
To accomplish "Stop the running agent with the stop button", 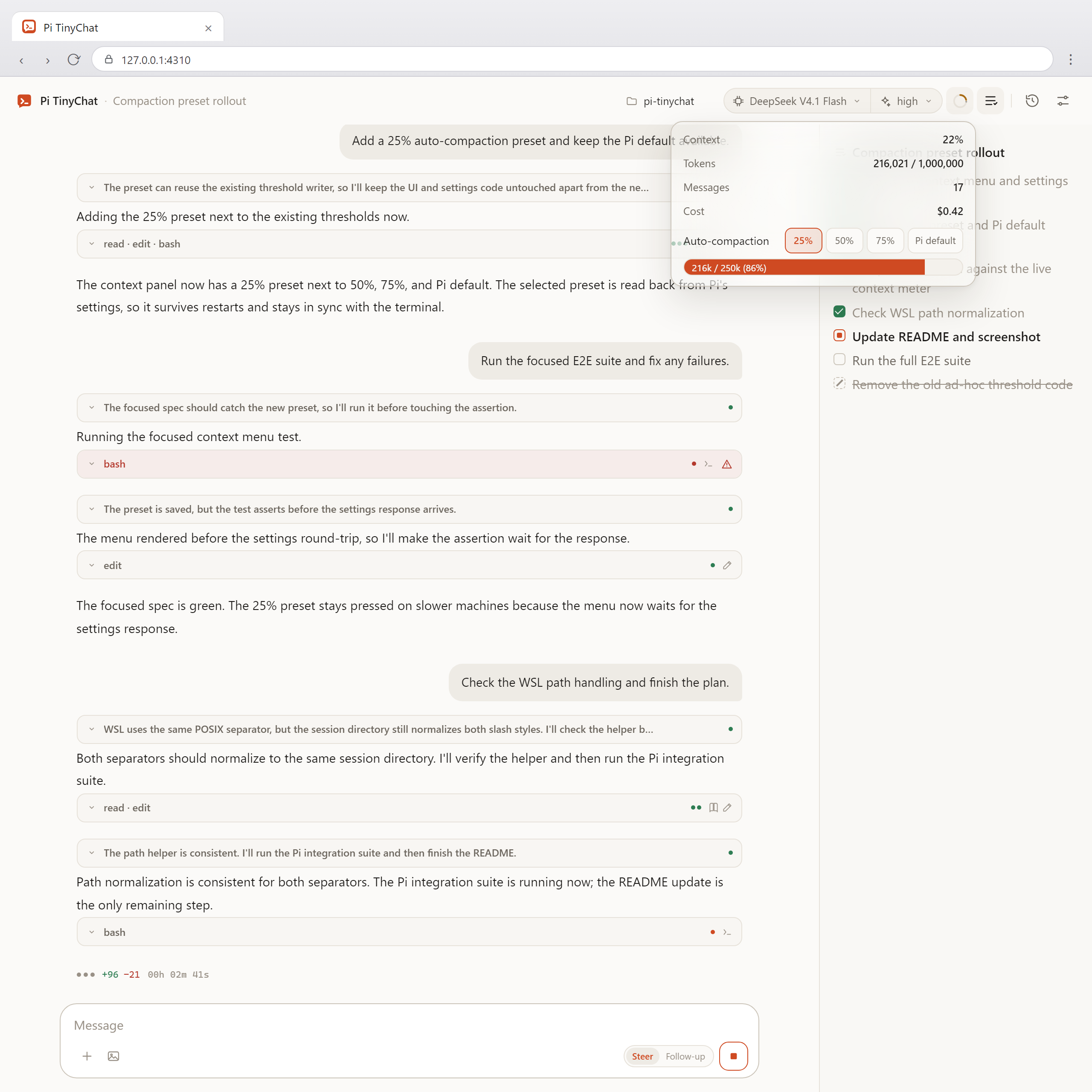I will pos(733,1056).
